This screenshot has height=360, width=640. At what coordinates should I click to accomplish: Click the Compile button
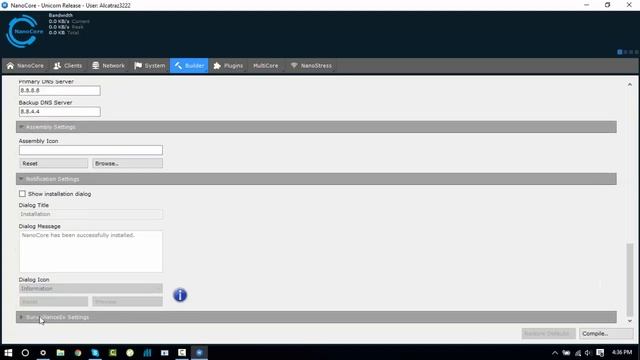click(606, 333)
